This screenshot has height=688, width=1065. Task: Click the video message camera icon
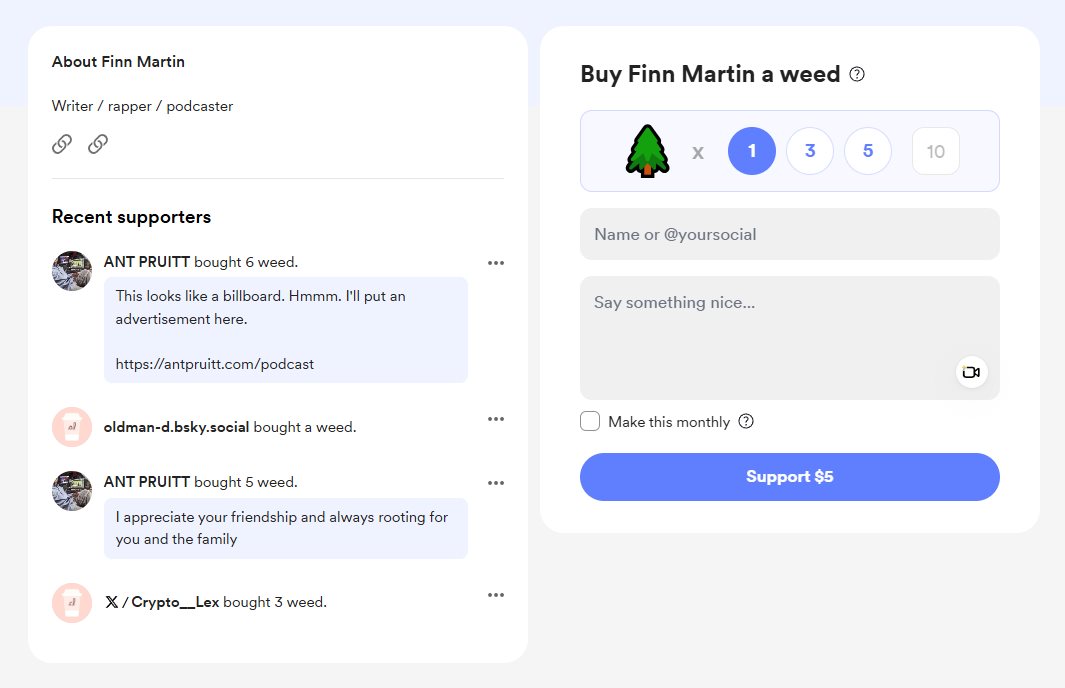pos(971,372)
